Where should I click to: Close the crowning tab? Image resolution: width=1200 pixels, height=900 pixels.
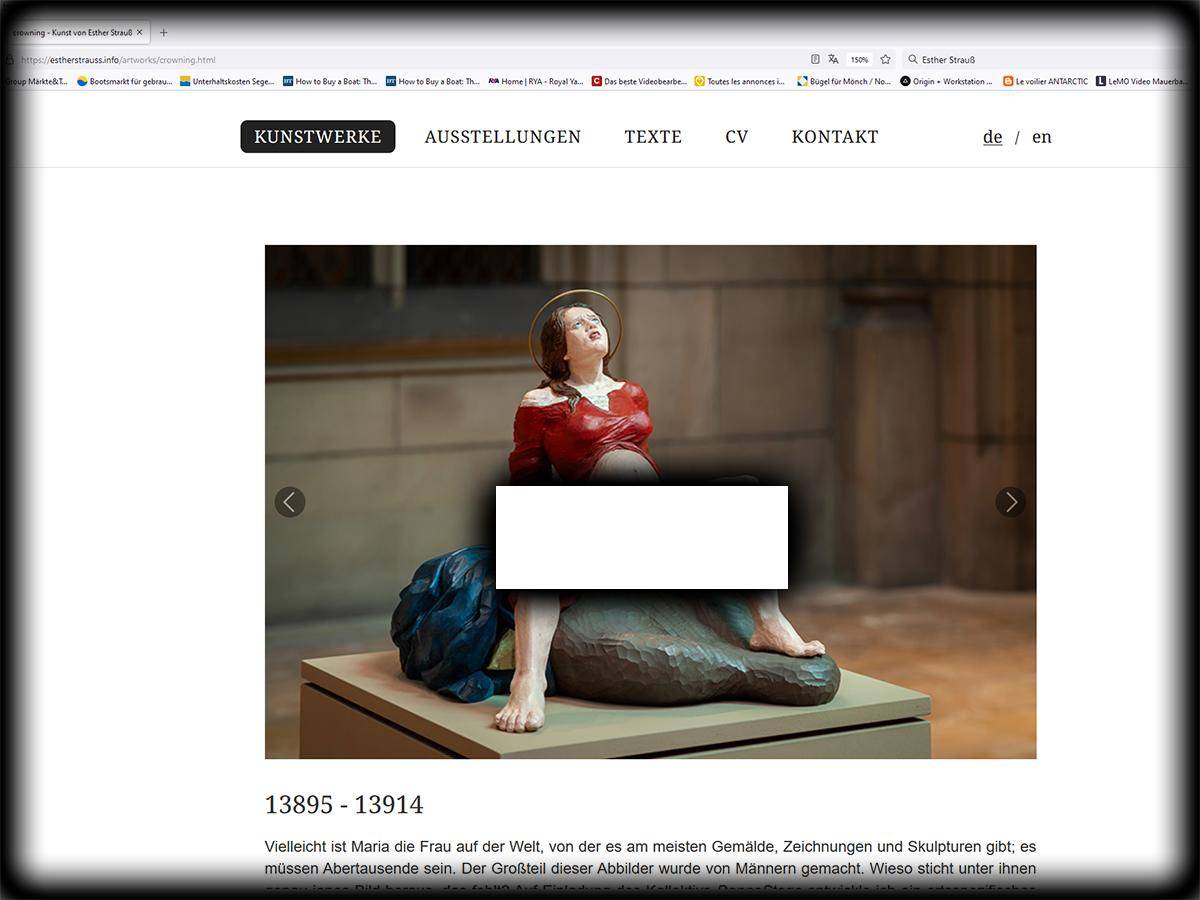point(140,32)
